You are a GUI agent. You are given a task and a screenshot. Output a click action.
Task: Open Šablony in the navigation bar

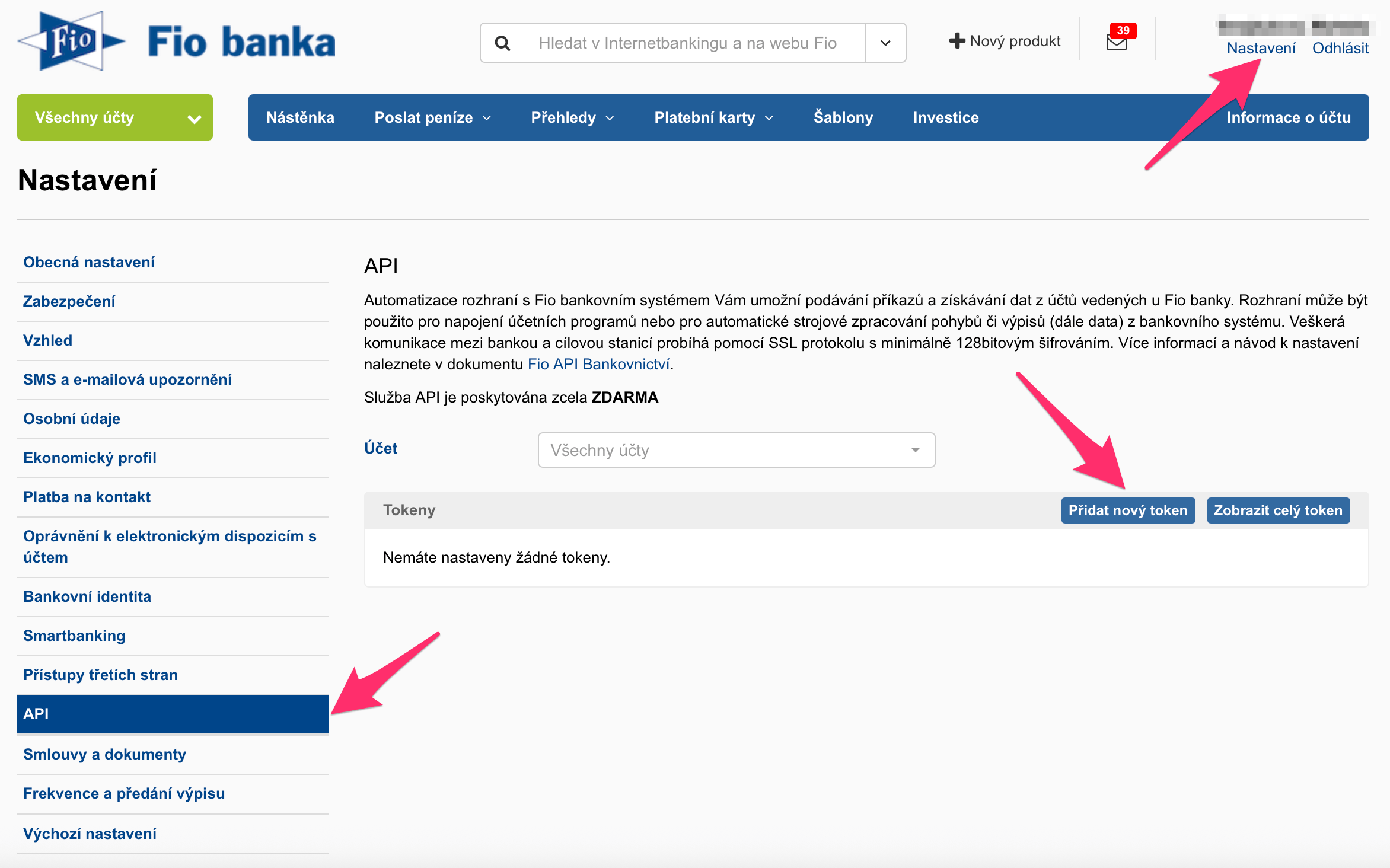tap(843, 117)
